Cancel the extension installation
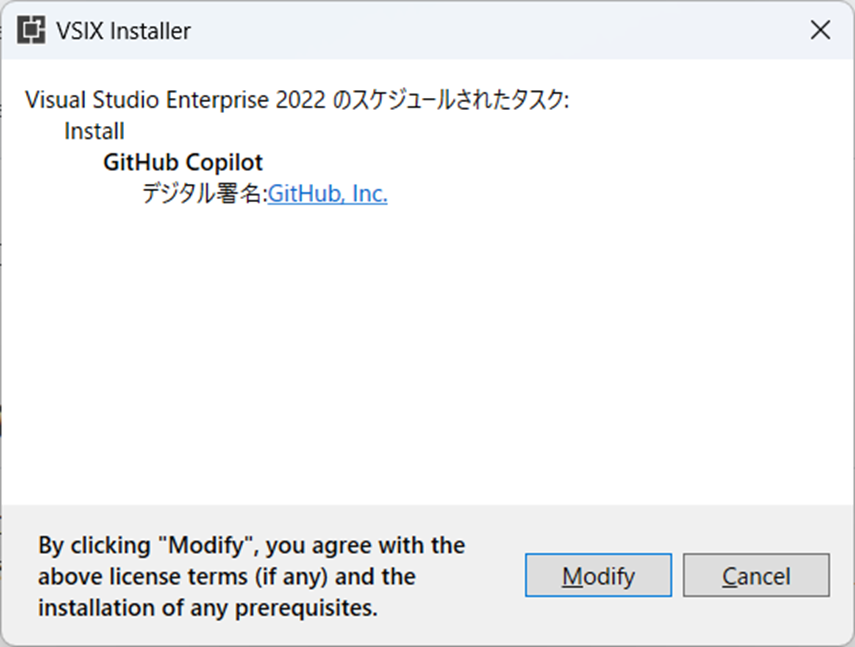Viewport: 855px width, 647px height. (756, 575)
